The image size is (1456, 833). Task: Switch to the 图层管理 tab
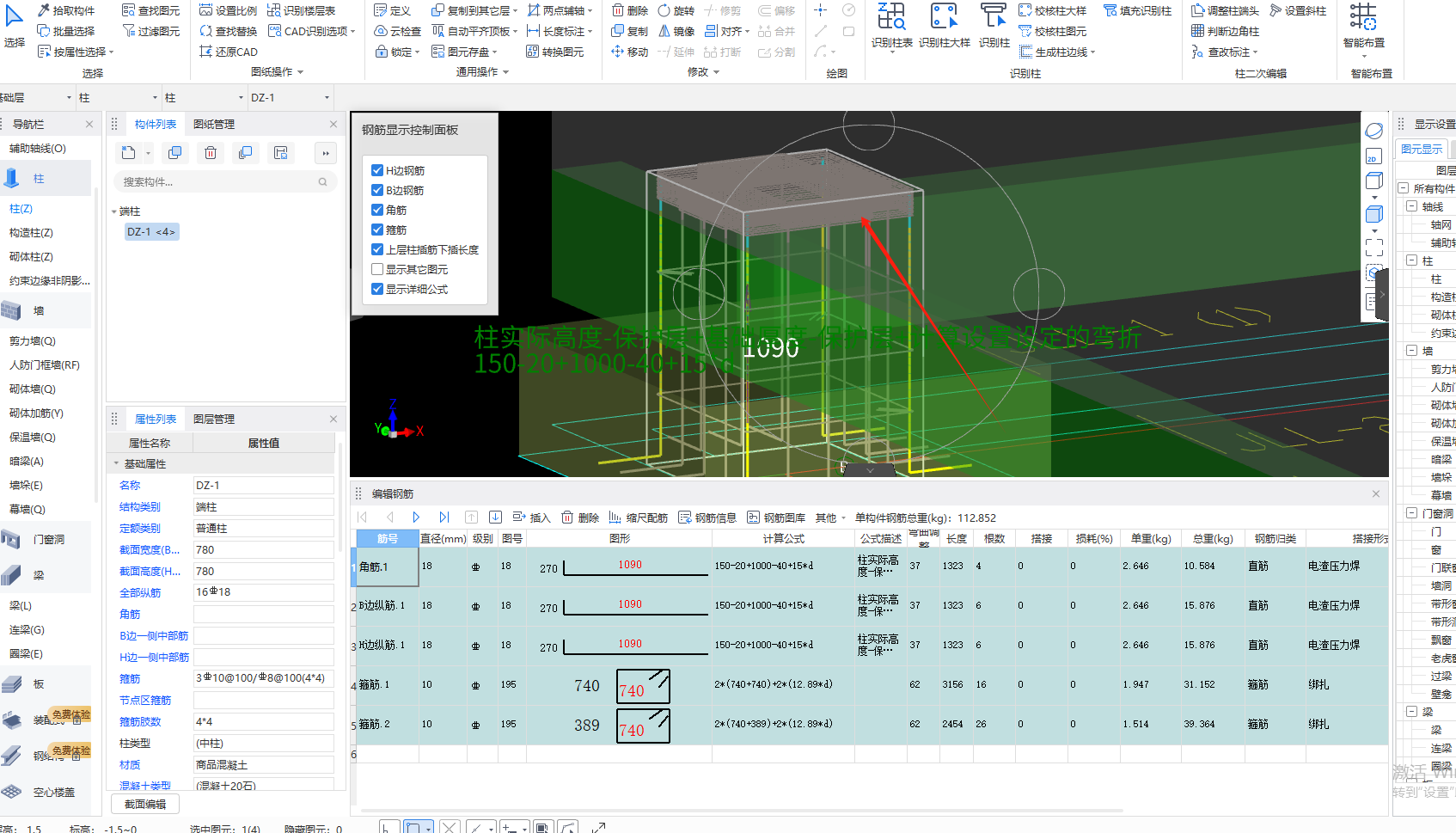click(214, 420)
